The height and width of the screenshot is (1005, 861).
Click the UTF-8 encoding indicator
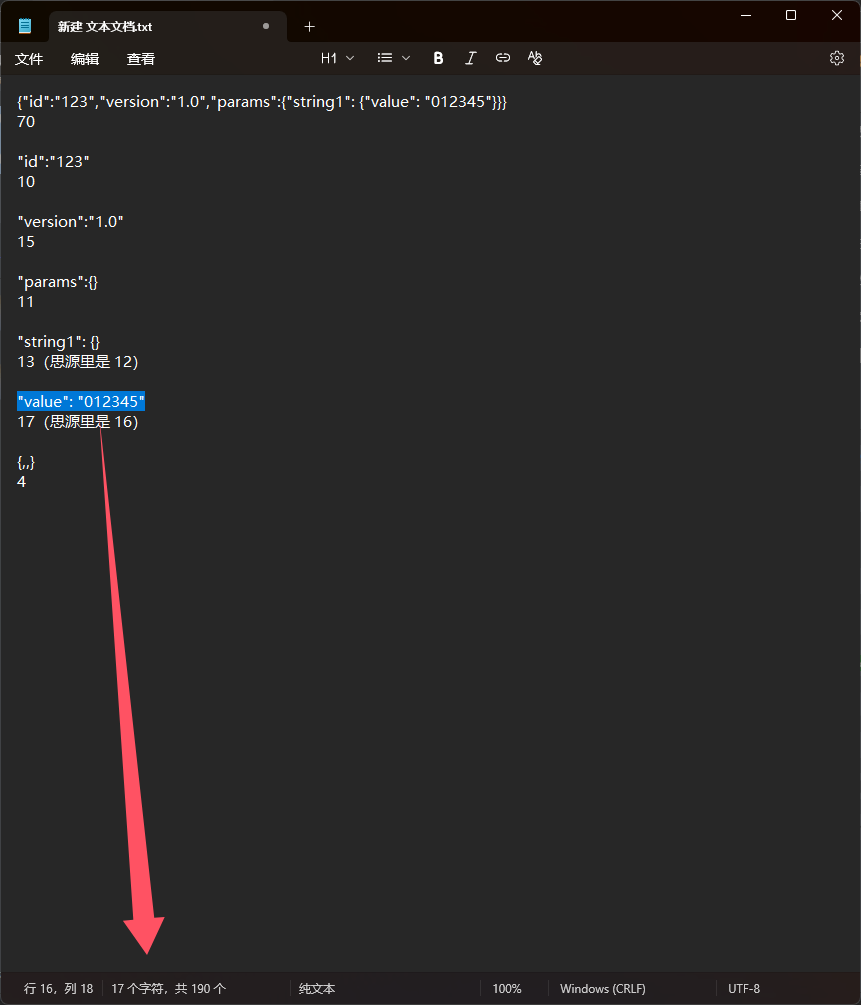tap(744, 988)
